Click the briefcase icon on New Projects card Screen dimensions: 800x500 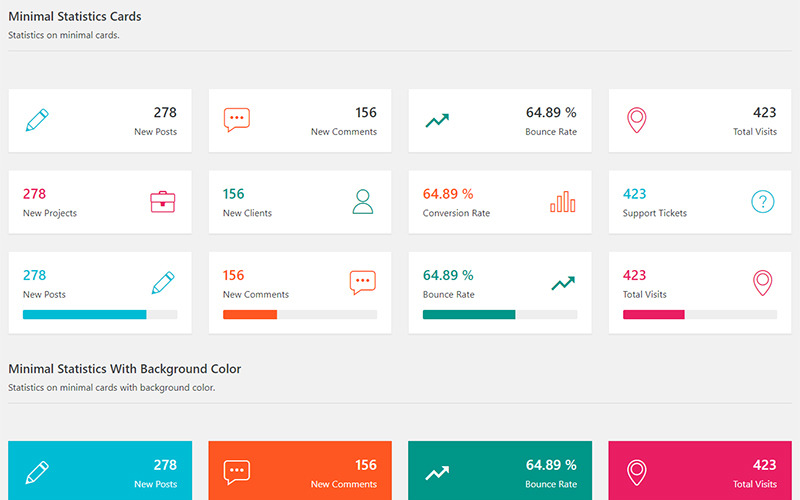[163, 202]
